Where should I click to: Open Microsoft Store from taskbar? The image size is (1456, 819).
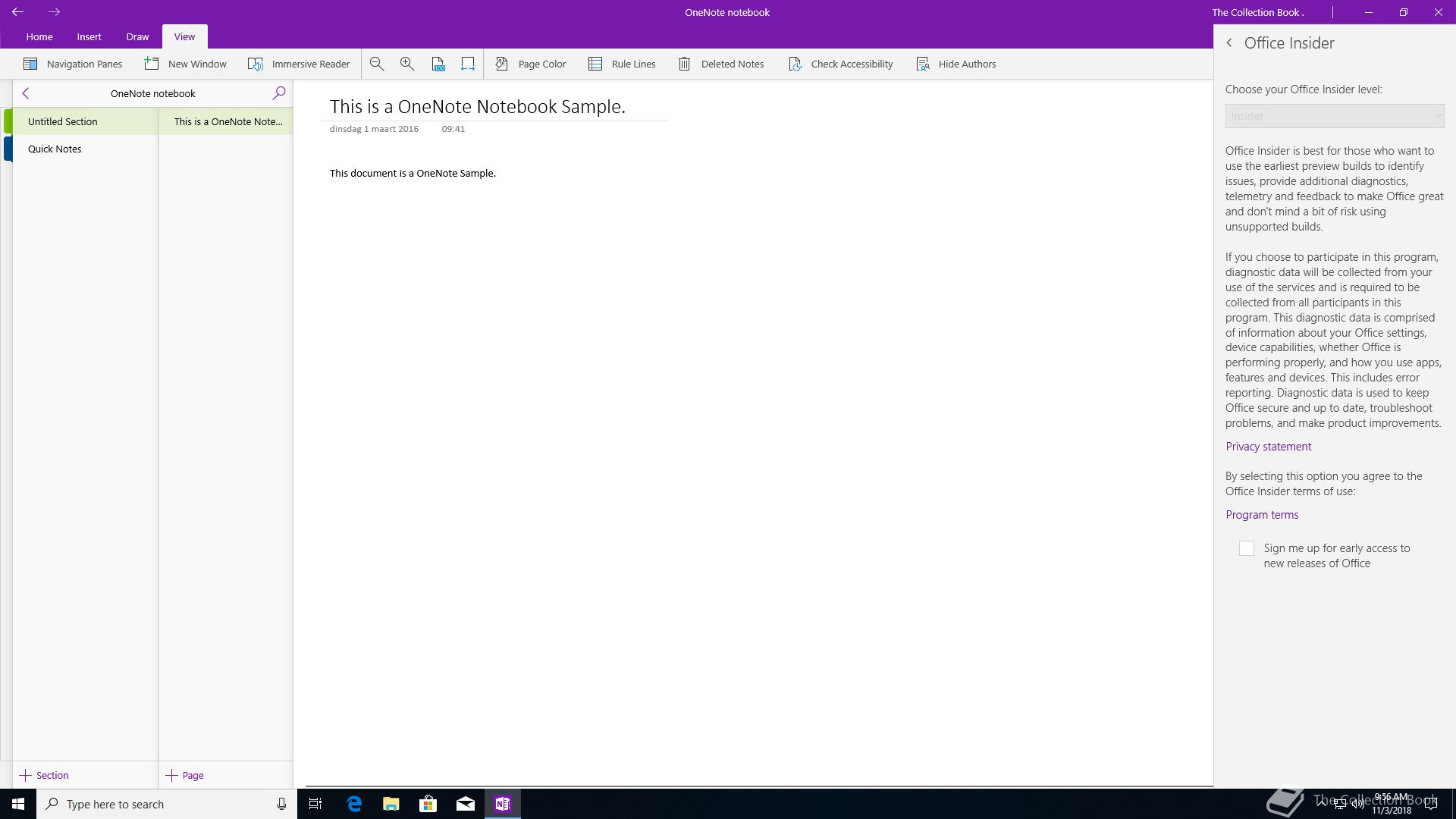point(428,804)
